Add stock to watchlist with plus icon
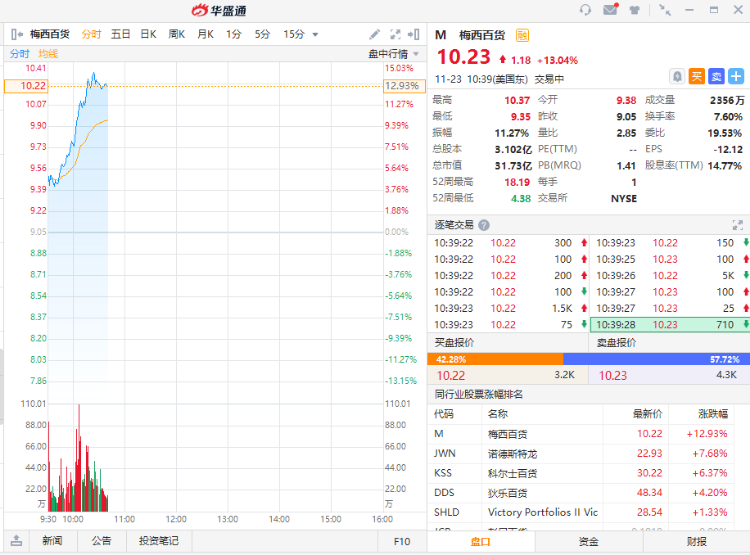The width and height of the screenshot is (750, 555). coord(736,76)
